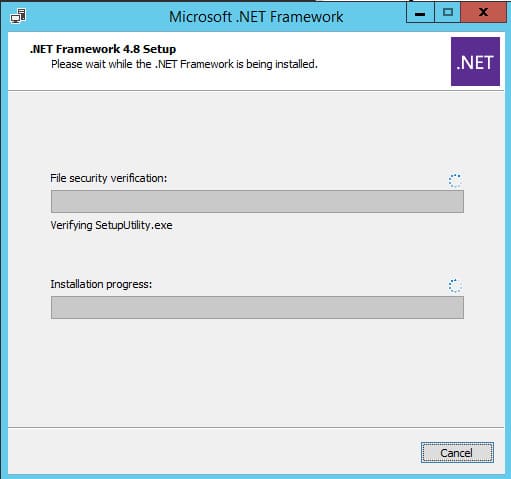Click the .NET Framework 4.8 Setup heading

coord(103,49)
